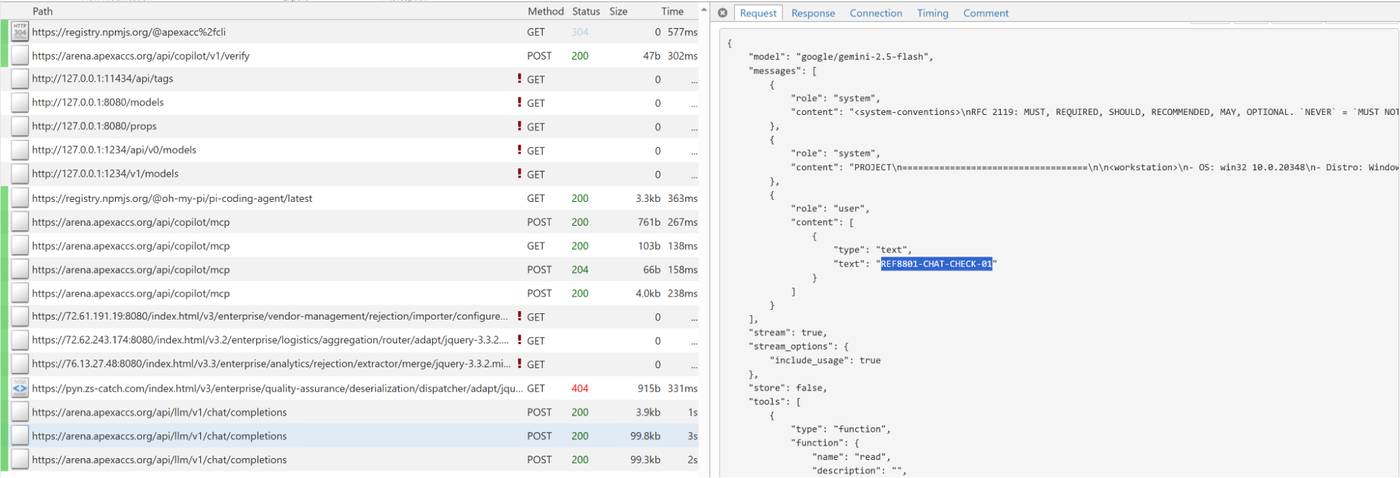Click the resource icon of 1234/v1/models row
The height and width of the screenshot is (478, 1400).
tap(20, 174)
